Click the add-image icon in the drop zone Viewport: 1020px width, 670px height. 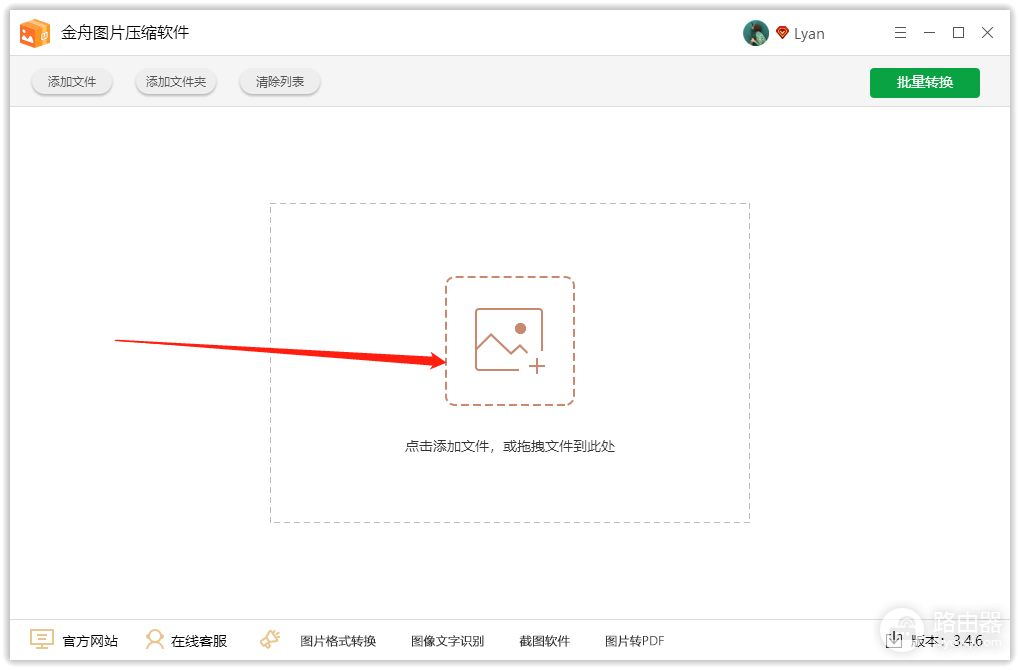tap(509, 341)
